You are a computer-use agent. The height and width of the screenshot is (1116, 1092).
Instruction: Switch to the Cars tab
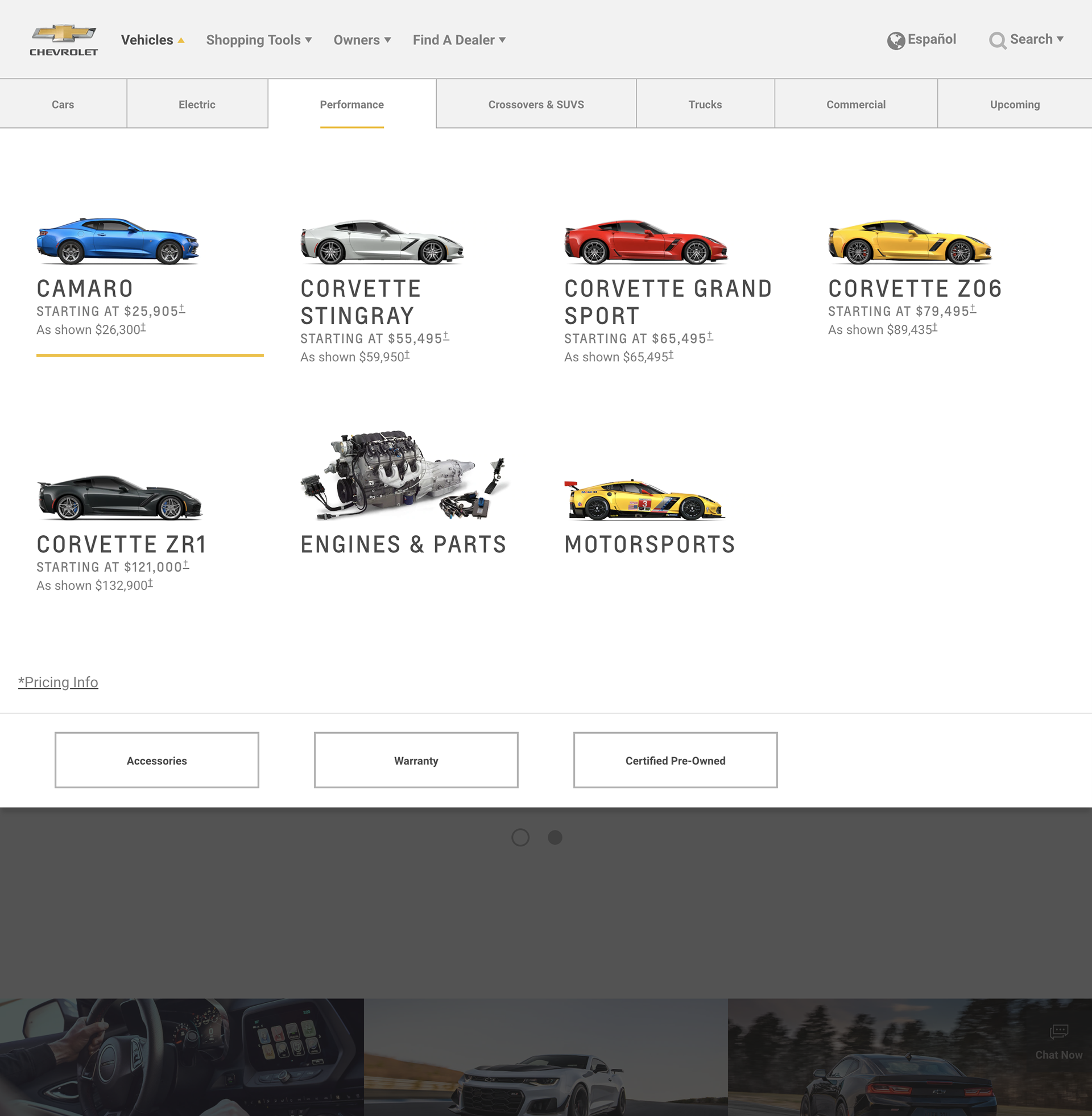(63, 104)
